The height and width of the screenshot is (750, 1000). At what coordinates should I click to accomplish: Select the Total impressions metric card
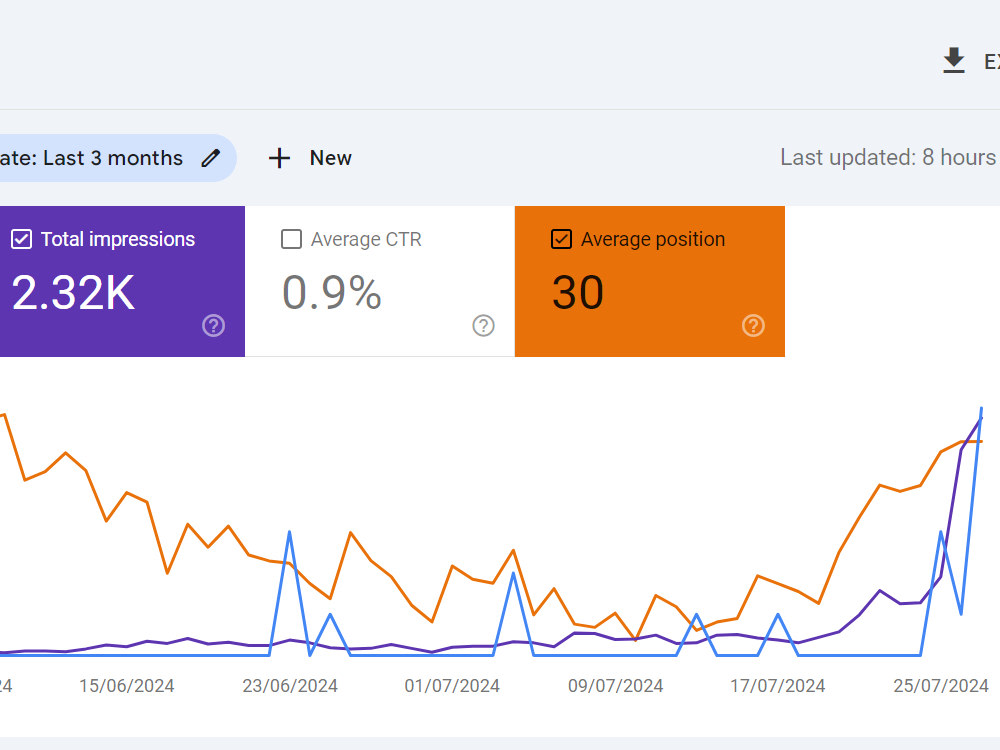[122, 281]
